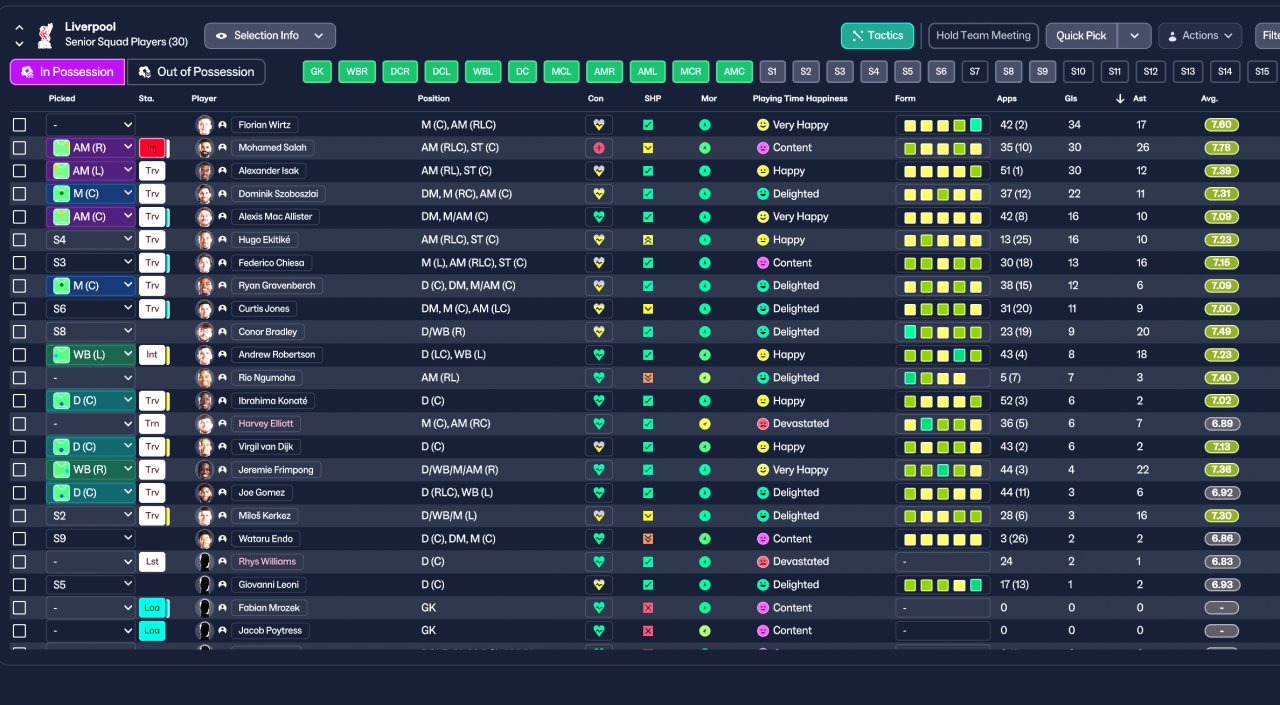Click Fabian Mrozek's Loa status badge
The width and height of the screenshot is (1280, 705).
pyautogui.click(x=152, y=608)
